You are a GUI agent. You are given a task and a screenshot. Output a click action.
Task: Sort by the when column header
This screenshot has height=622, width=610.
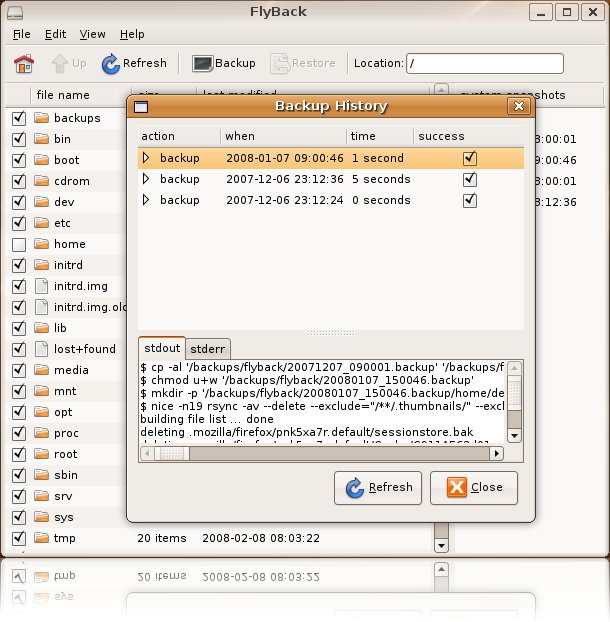coord(283,136)
